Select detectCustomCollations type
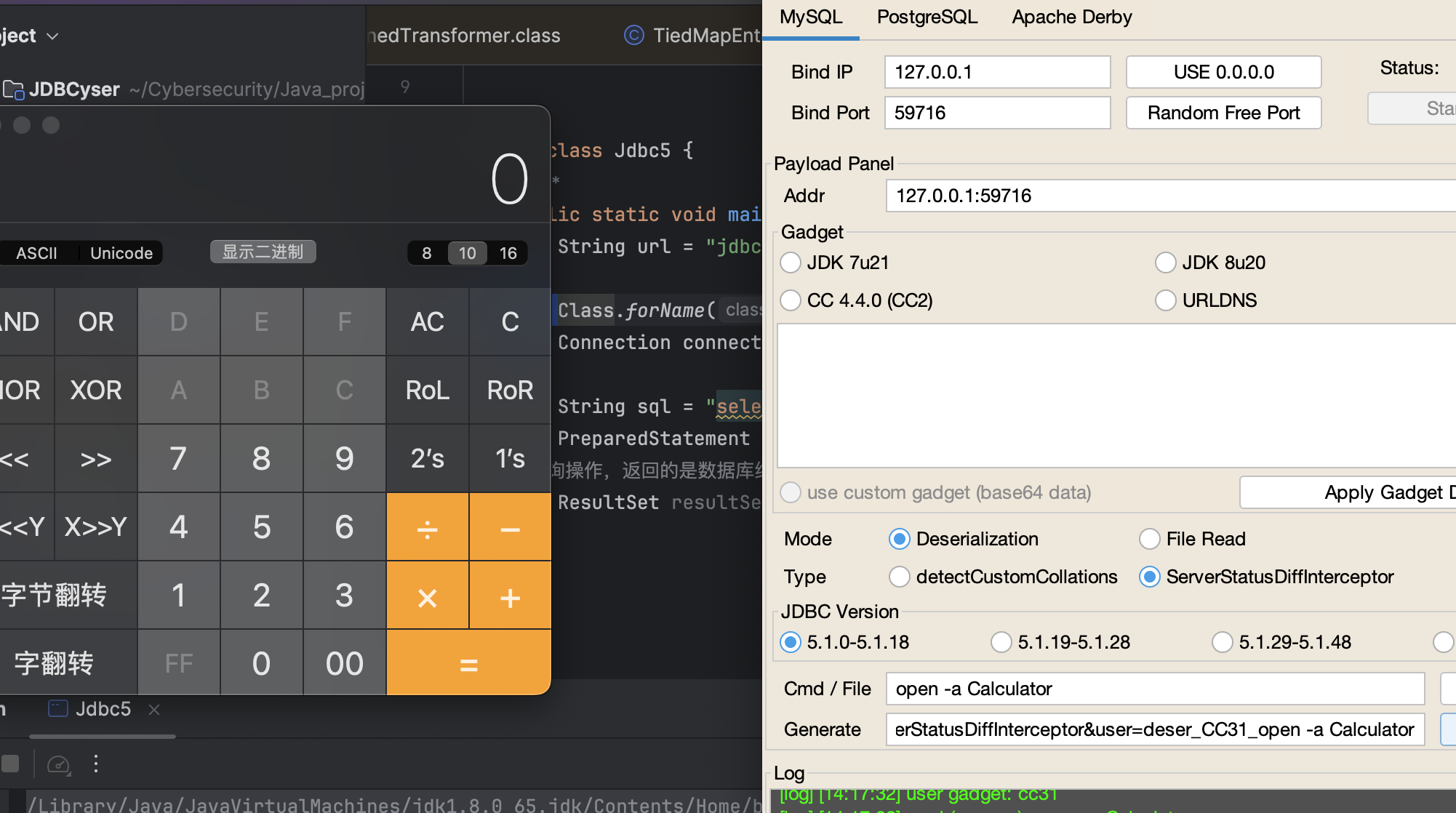 tap(900, 577)
